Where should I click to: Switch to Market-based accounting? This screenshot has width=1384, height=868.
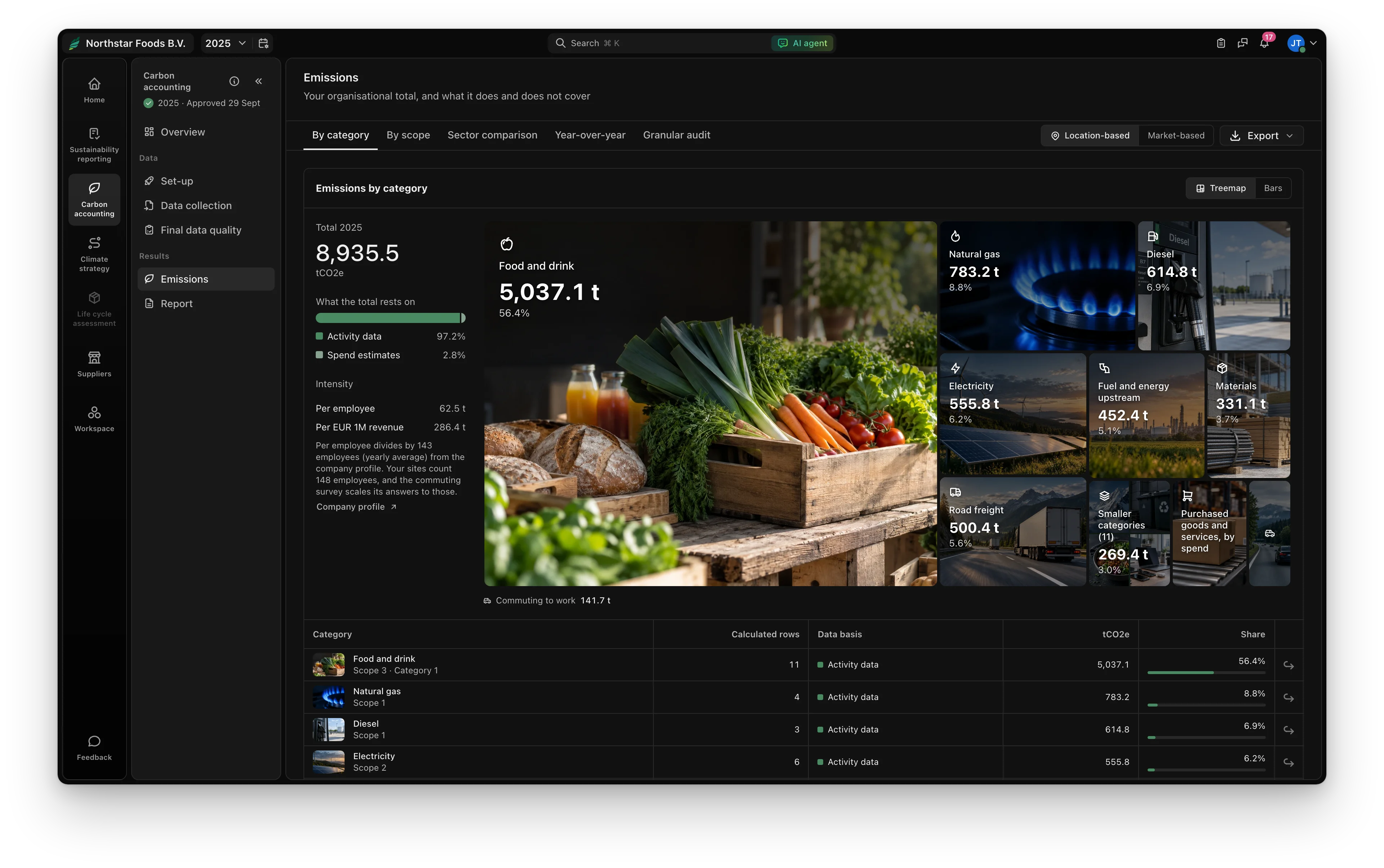click(x=1176, y=136)
